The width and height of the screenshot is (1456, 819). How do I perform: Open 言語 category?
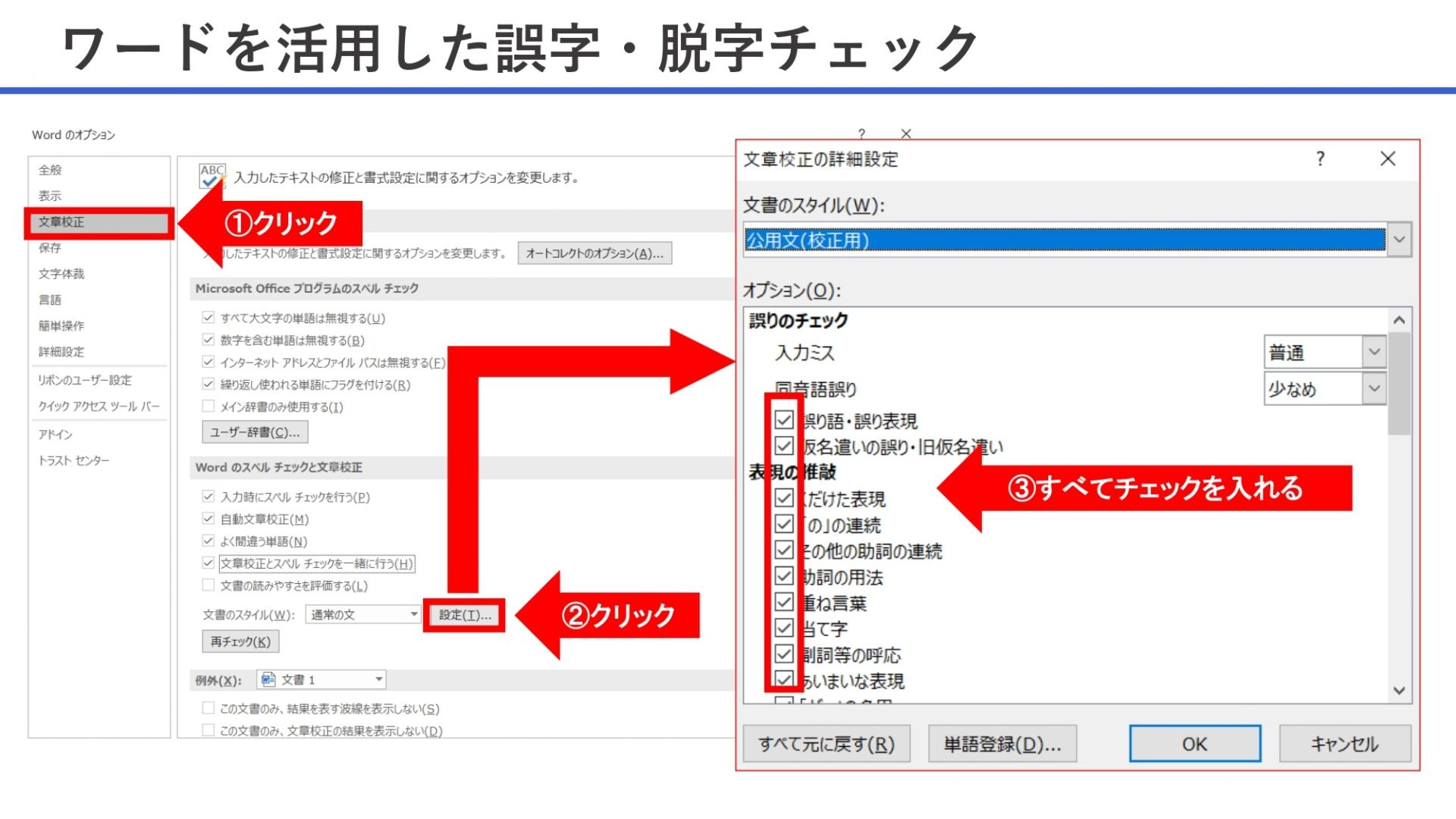tap(50, 300)
